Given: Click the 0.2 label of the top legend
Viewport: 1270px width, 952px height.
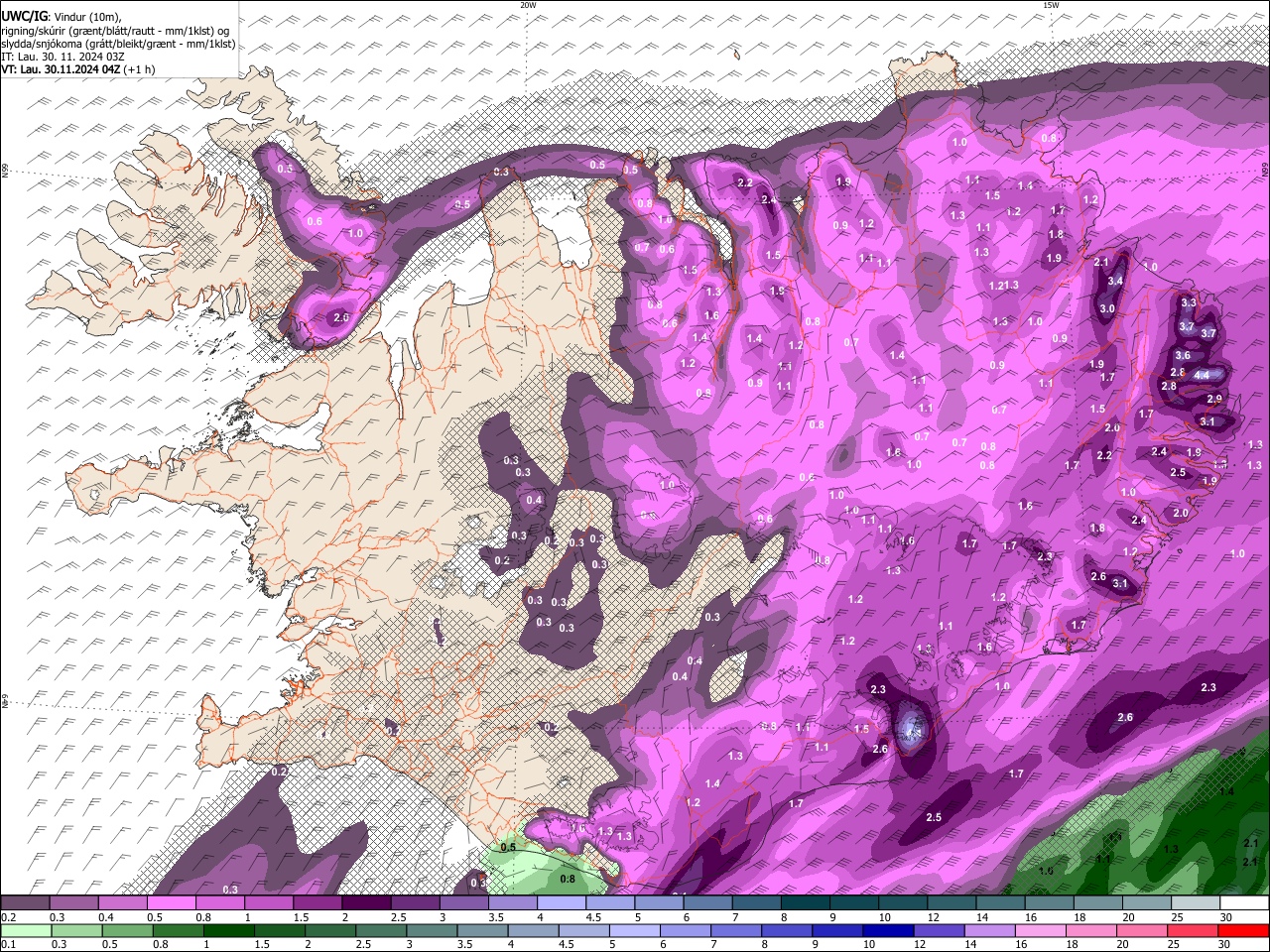Looking at the screenshot, I should (8, 917).
